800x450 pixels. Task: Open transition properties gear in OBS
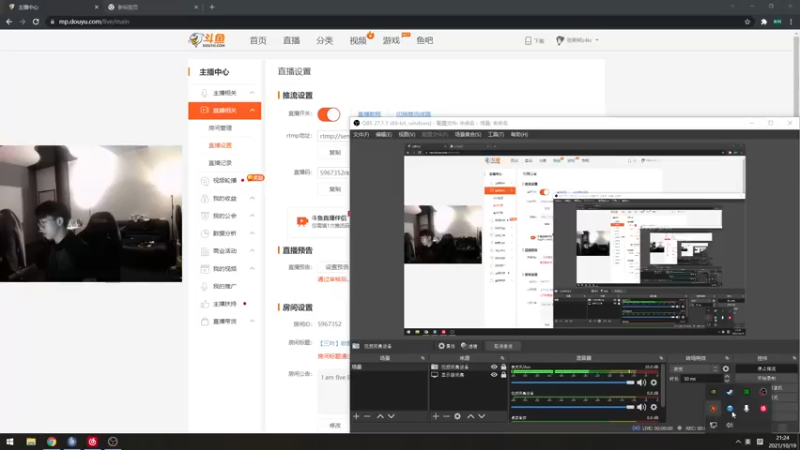pyautogui.click(x=726, y=368)
